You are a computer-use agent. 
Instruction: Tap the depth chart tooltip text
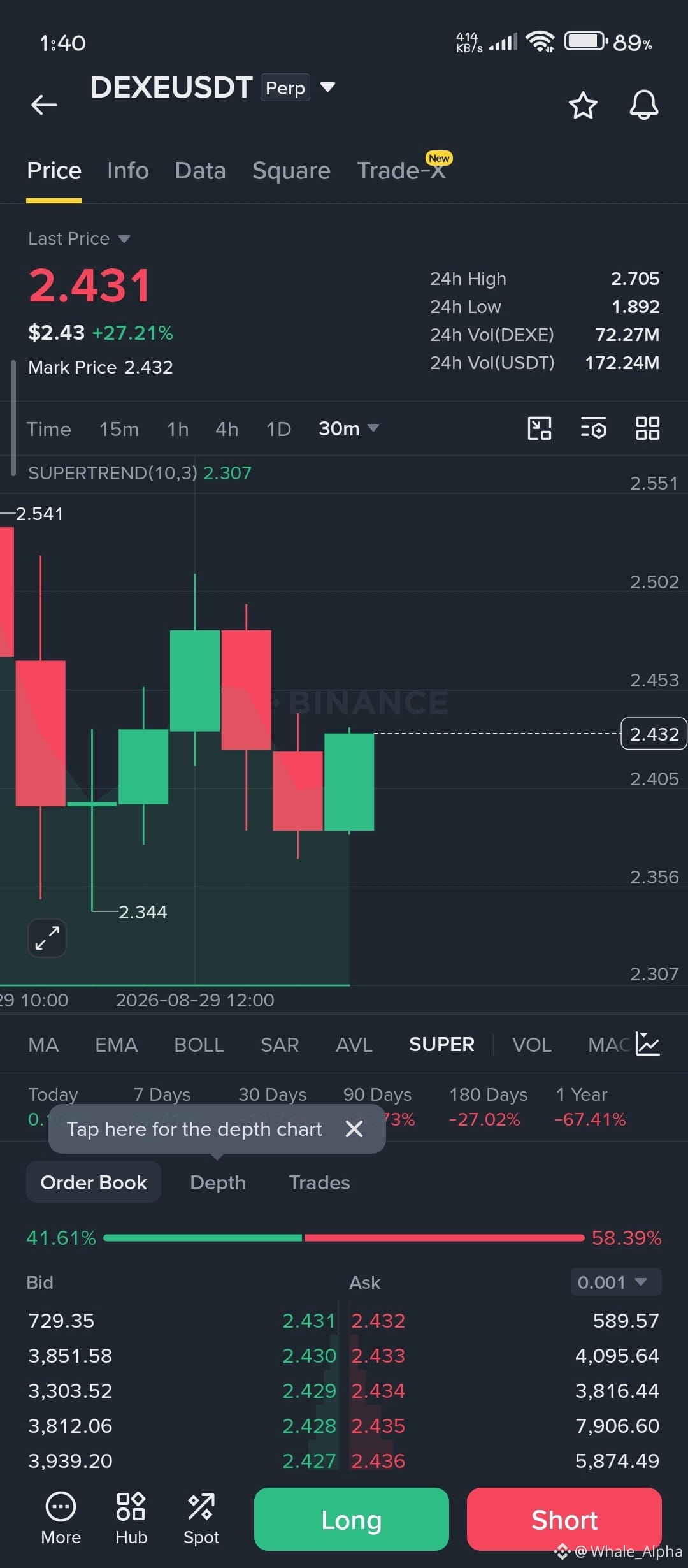tap(194, 1129)
